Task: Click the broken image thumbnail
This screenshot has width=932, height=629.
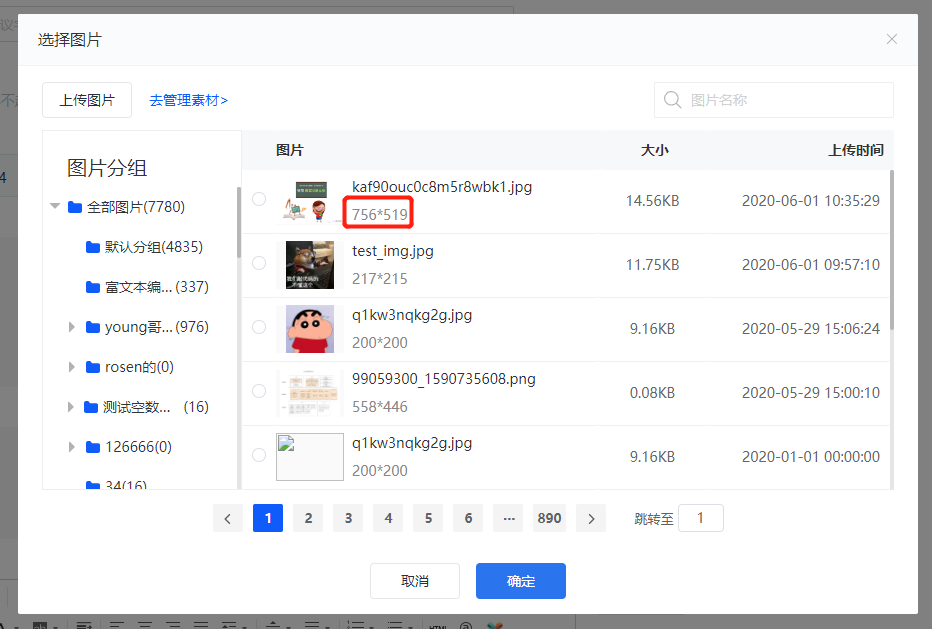Action: point(310,457)
